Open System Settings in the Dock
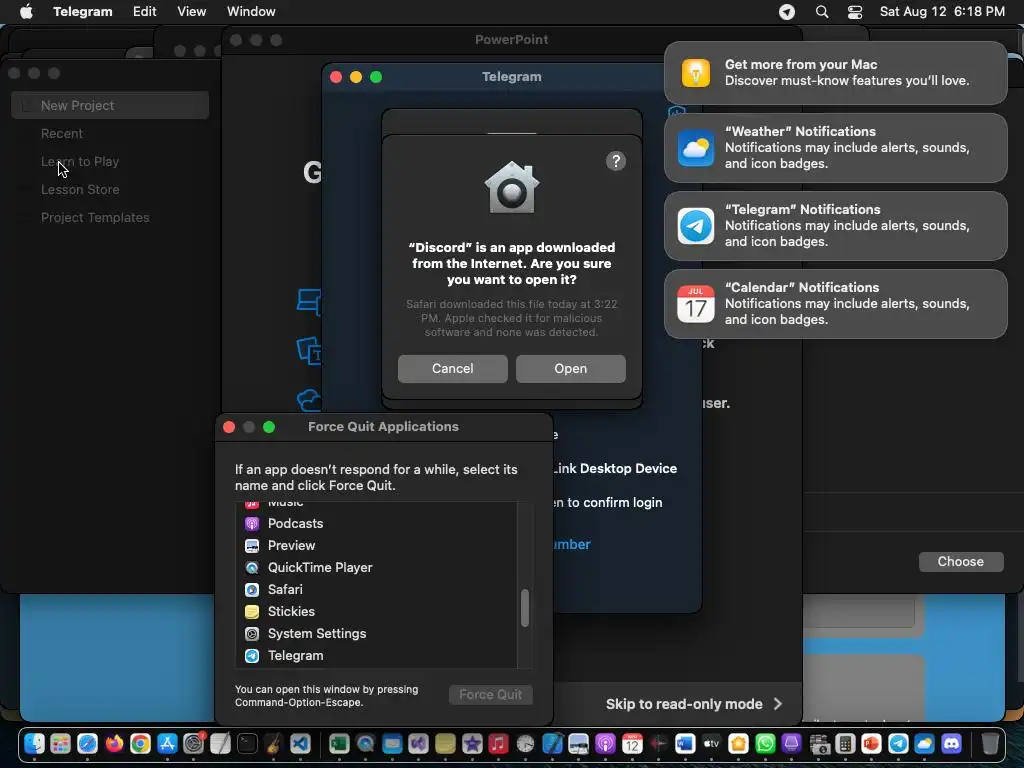 pyautogui.click(x=194, y=743)
